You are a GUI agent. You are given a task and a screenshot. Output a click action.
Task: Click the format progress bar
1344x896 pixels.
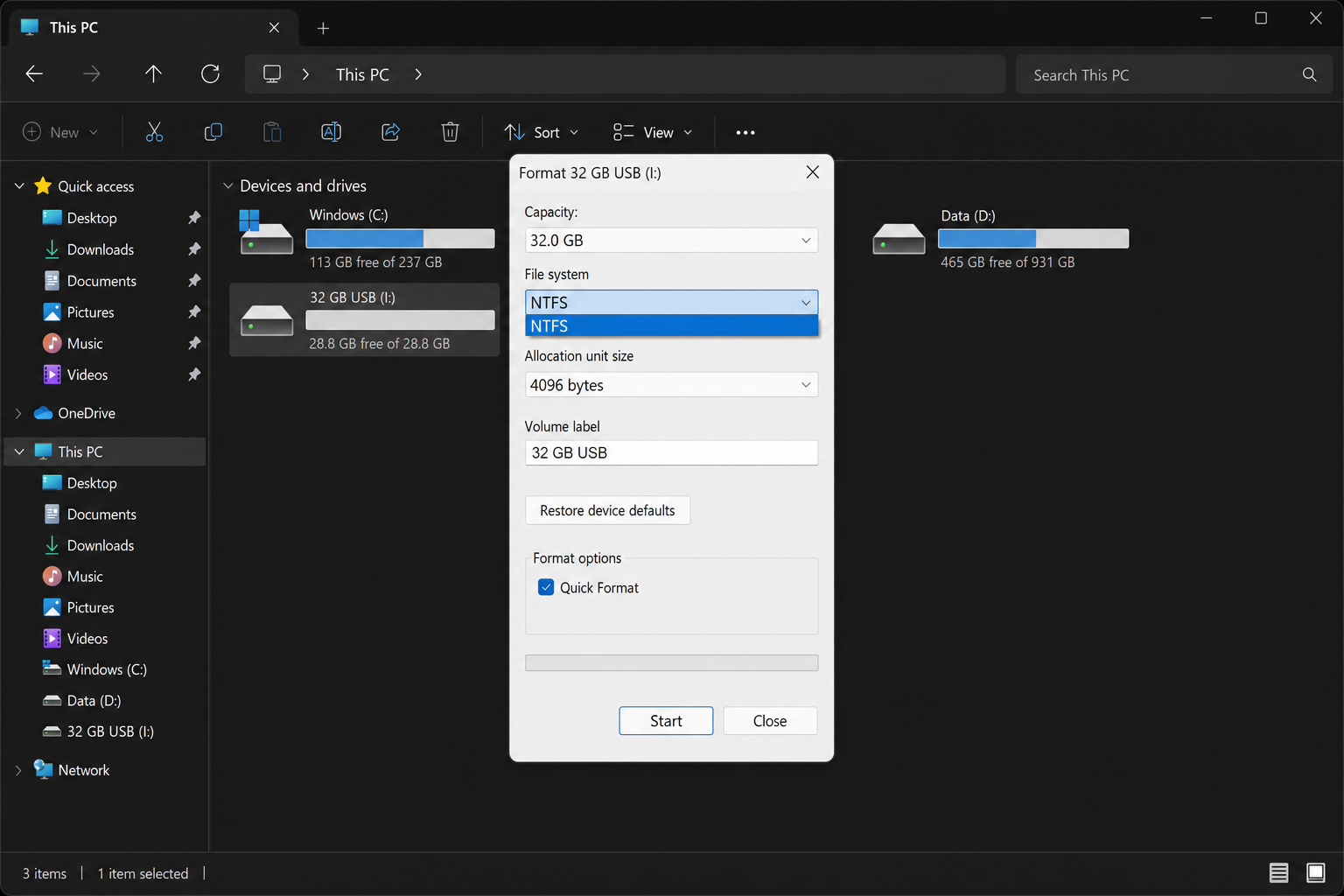671,662
